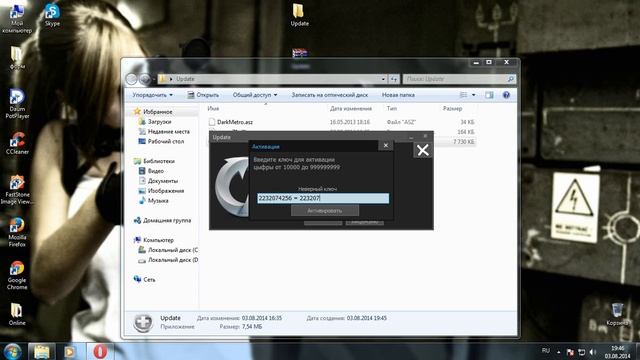Click the activation key input field
This screenshot has width=640, height=360.
(x=323, y=198)
